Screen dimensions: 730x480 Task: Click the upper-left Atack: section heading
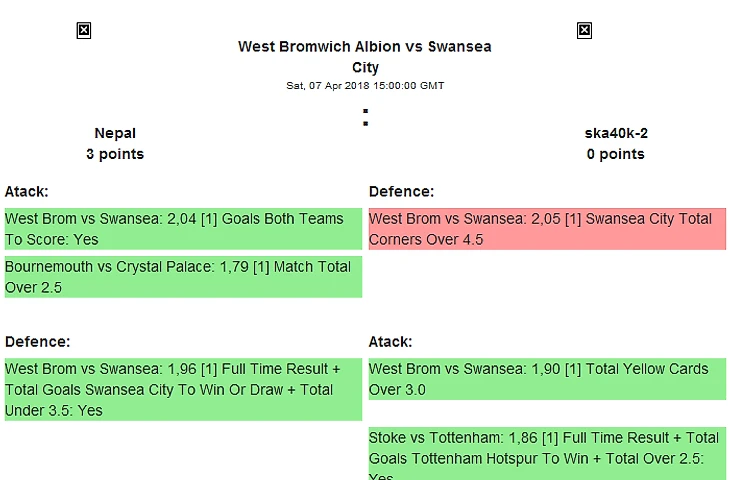point(27,191)
